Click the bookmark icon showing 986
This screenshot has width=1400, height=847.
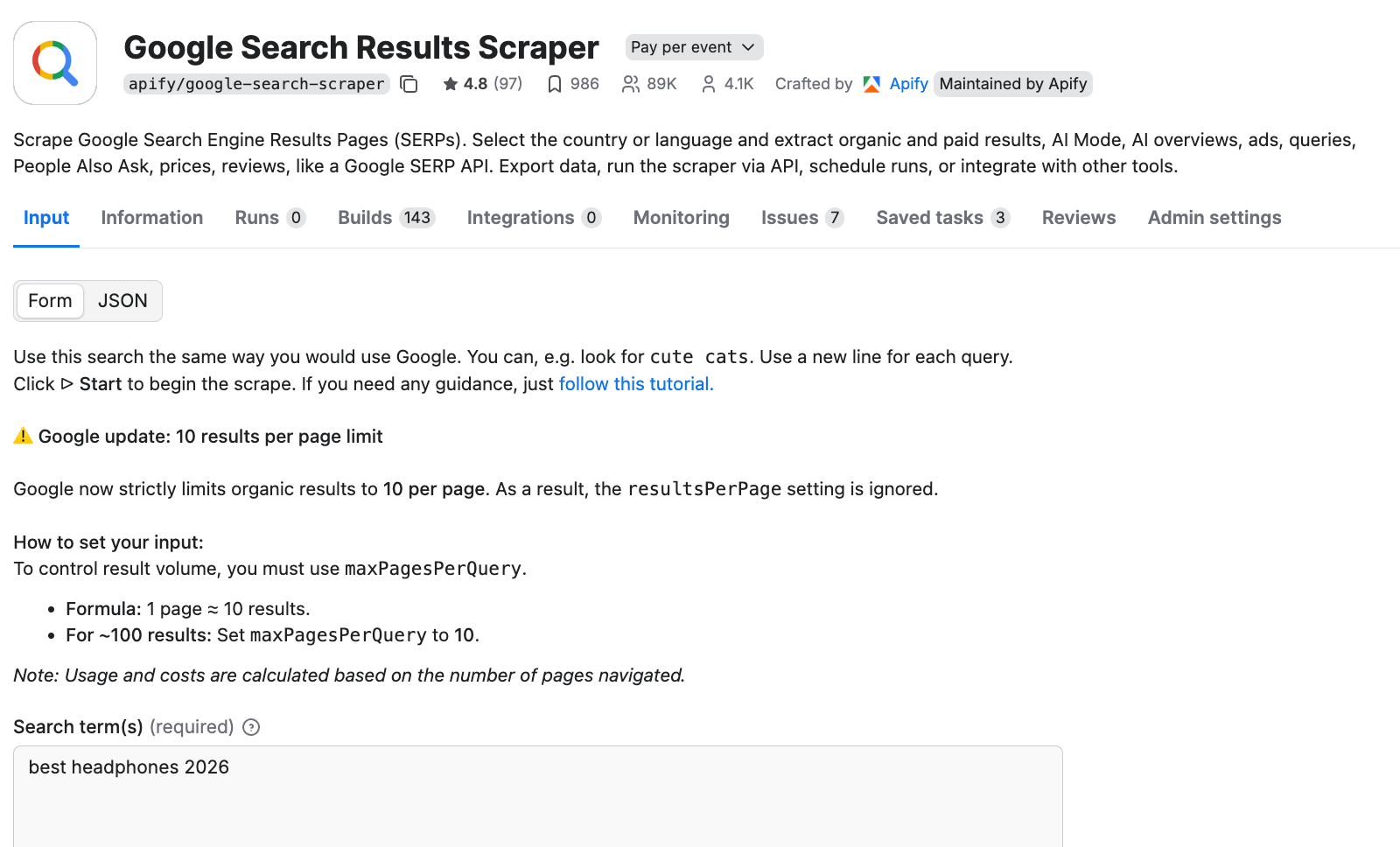(x=555, y=83)
